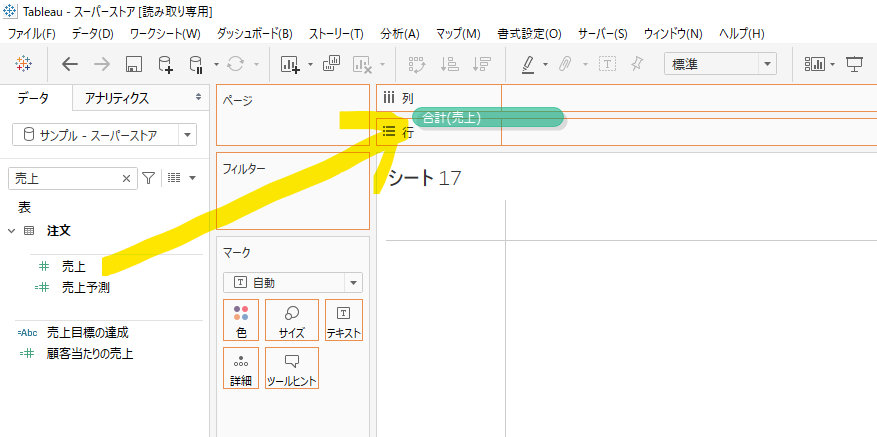
Task: Click the 注文 table name
Action: pos(58,231)
